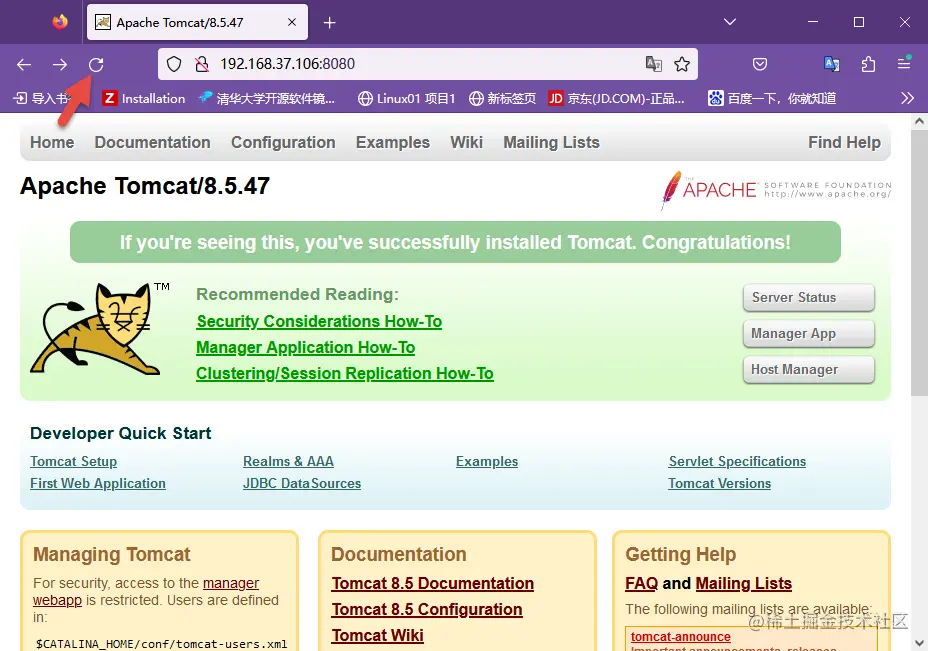This screenshot has width=928, height=651.
Task: Open the Examples quick start link
Action: click(486, 461)
